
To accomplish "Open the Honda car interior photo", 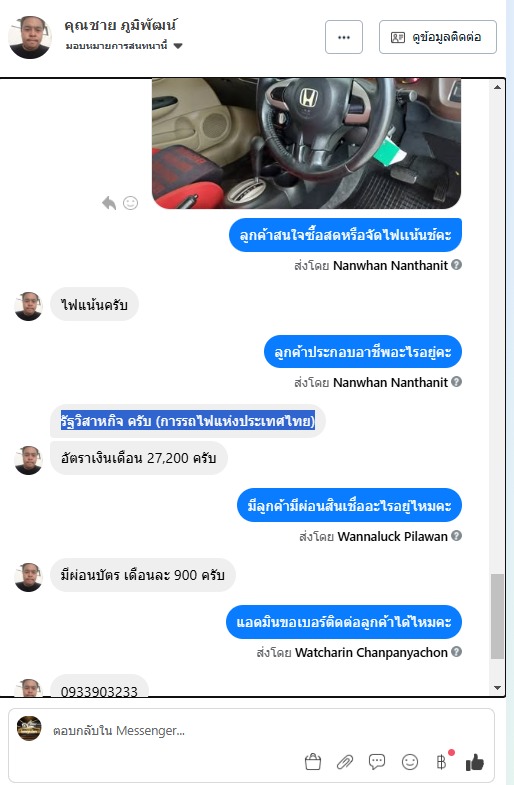I will pos(306,143).
